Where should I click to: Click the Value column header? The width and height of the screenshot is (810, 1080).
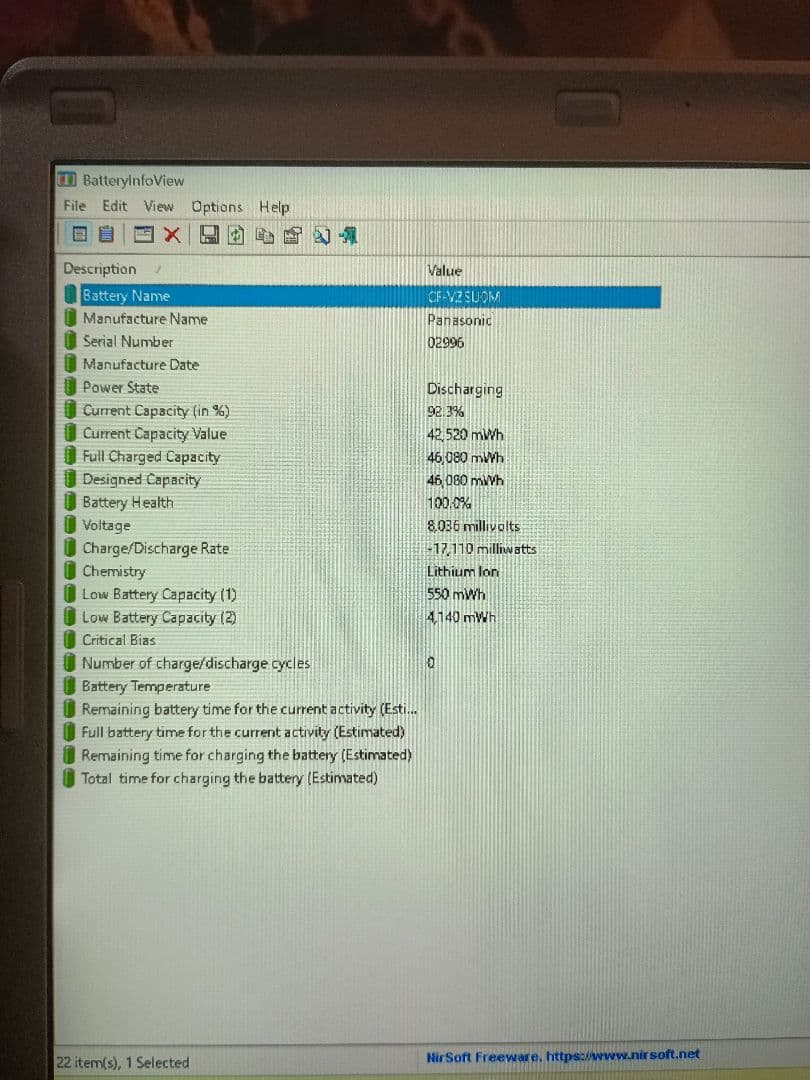[445, 270]
